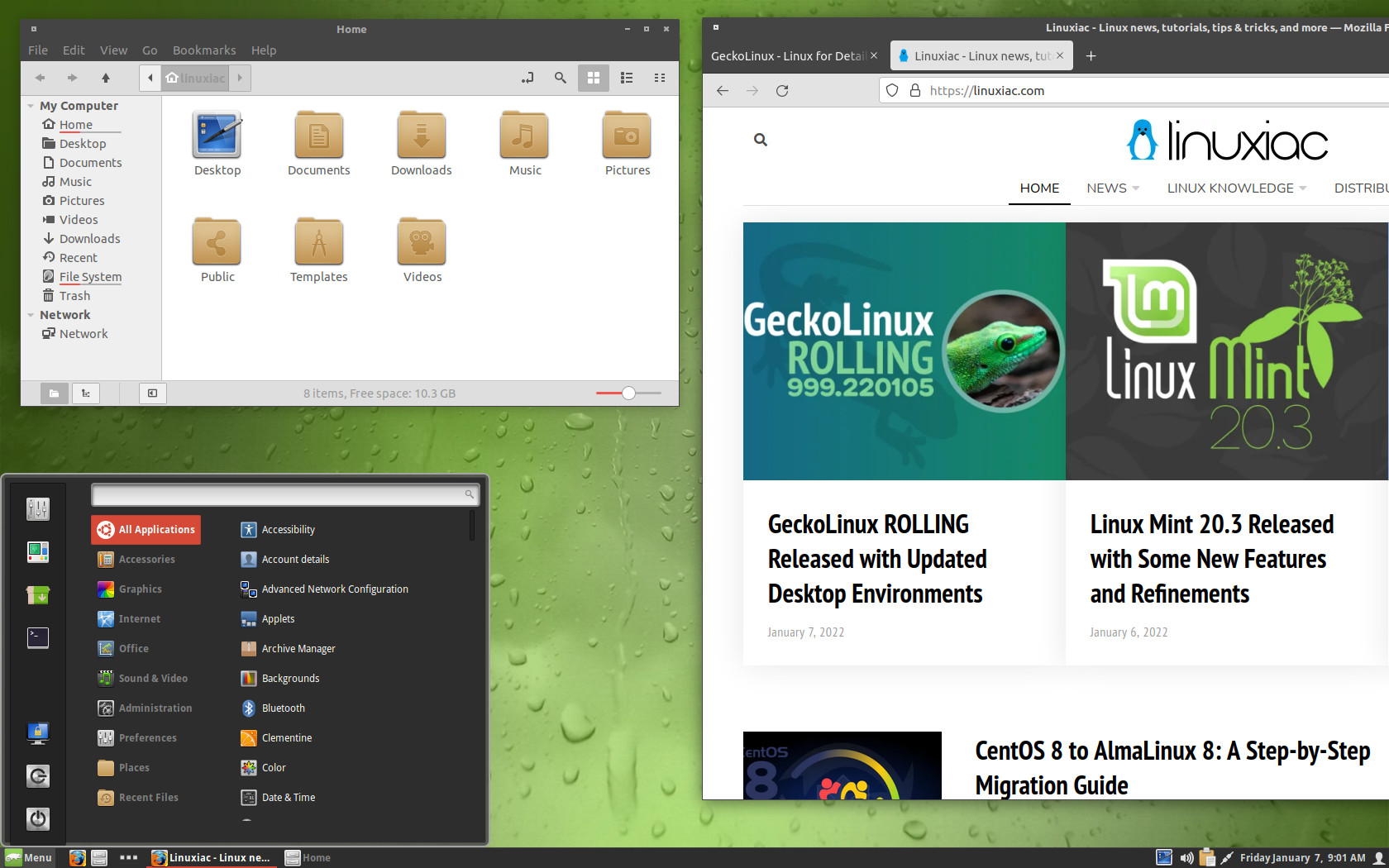Viewport: 1389px width, 868px height.
Task: Open the Bookmarks menu in Home window
Action: point(204,50)
